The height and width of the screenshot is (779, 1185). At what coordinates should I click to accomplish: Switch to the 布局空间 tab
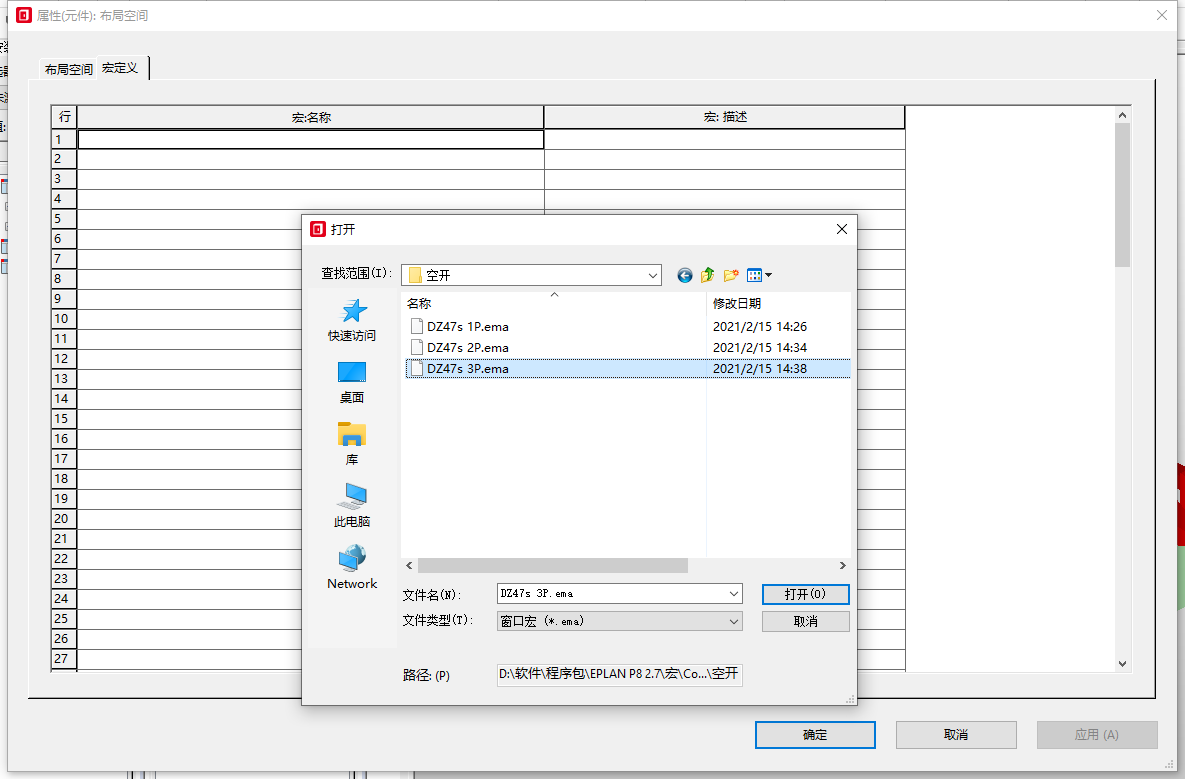pos(68,69)
